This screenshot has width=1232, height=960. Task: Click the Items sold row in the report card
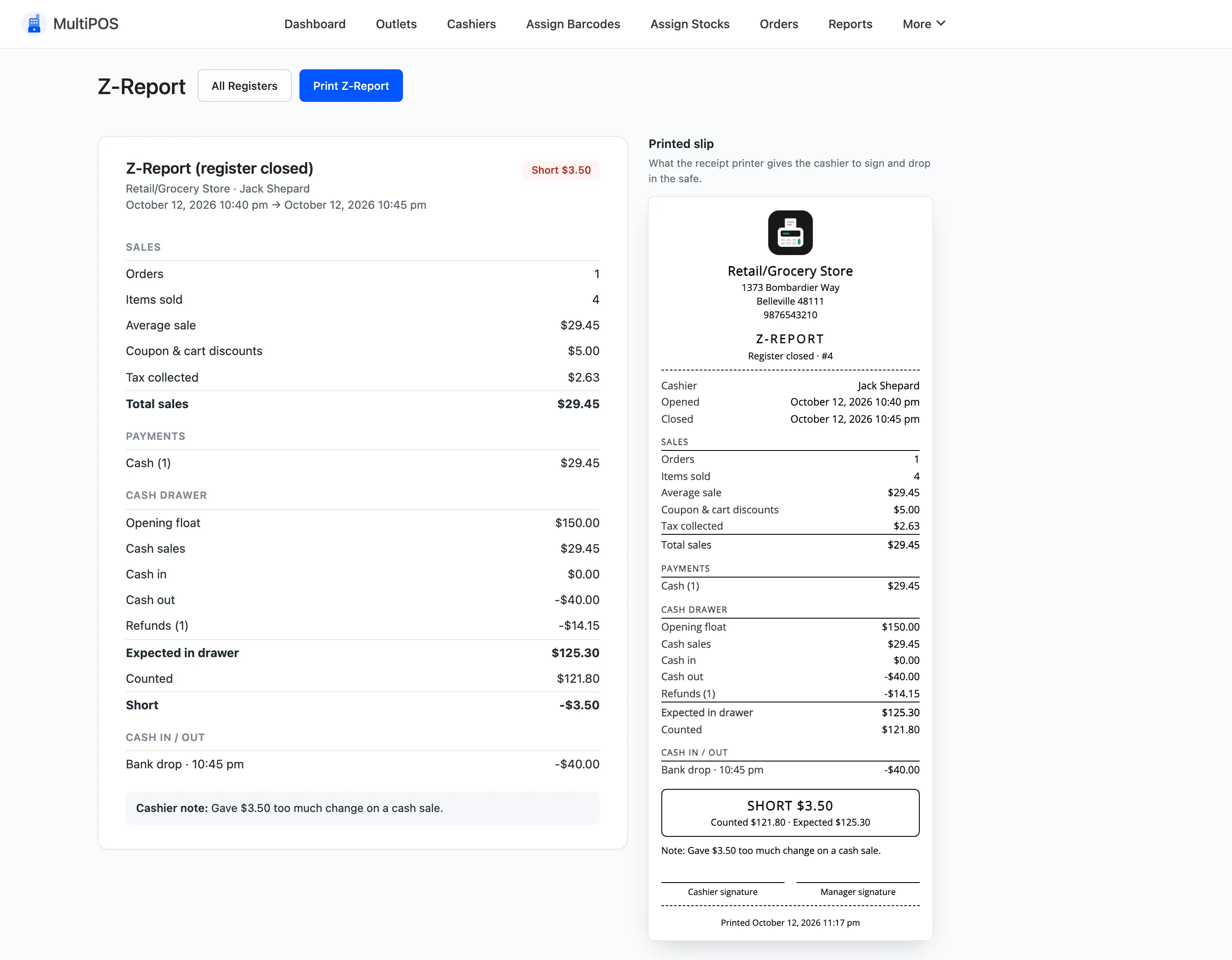[x=362, y=299]
